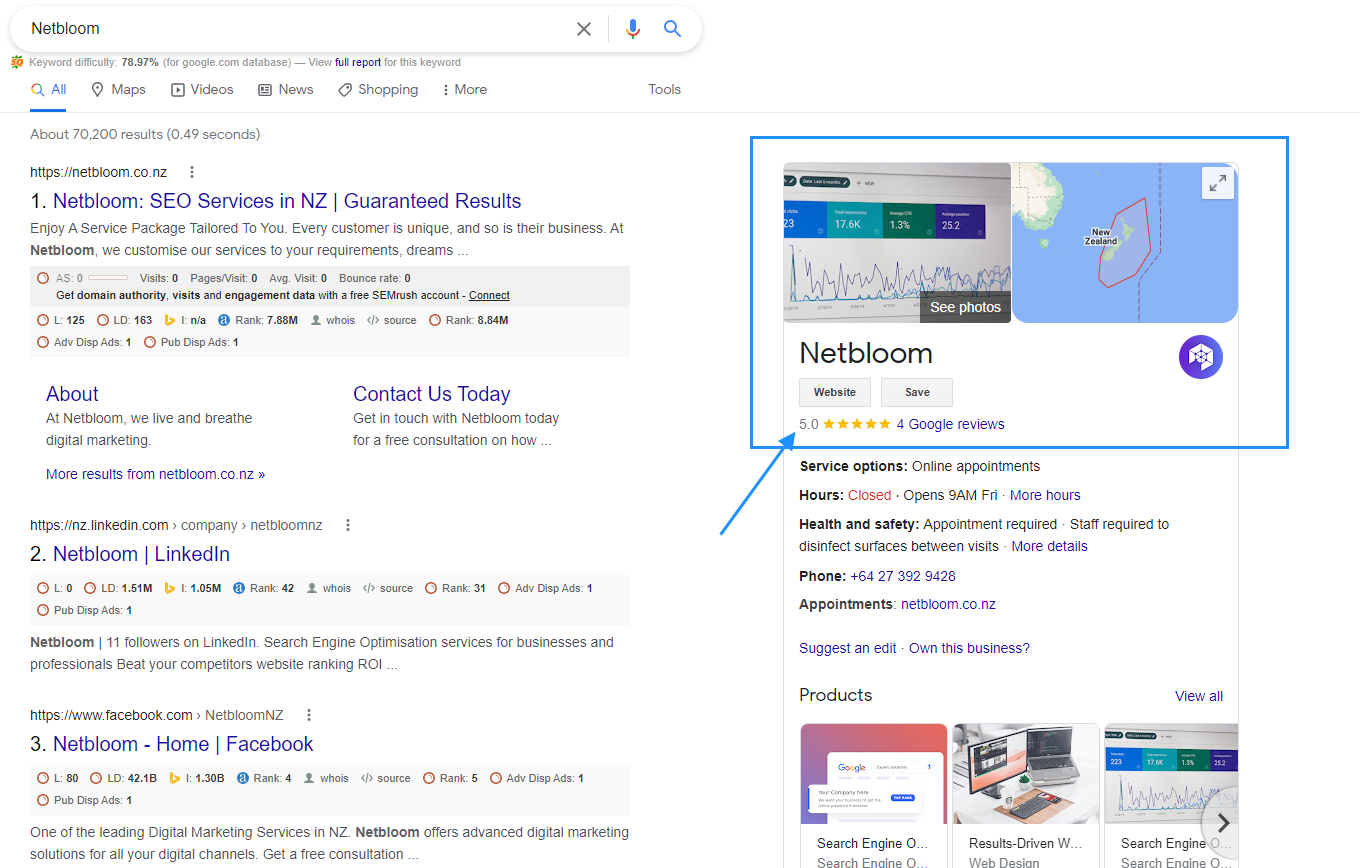
Task: Click the SEMrush icon beside Keyword difficulty
Action: click(17, 62)
